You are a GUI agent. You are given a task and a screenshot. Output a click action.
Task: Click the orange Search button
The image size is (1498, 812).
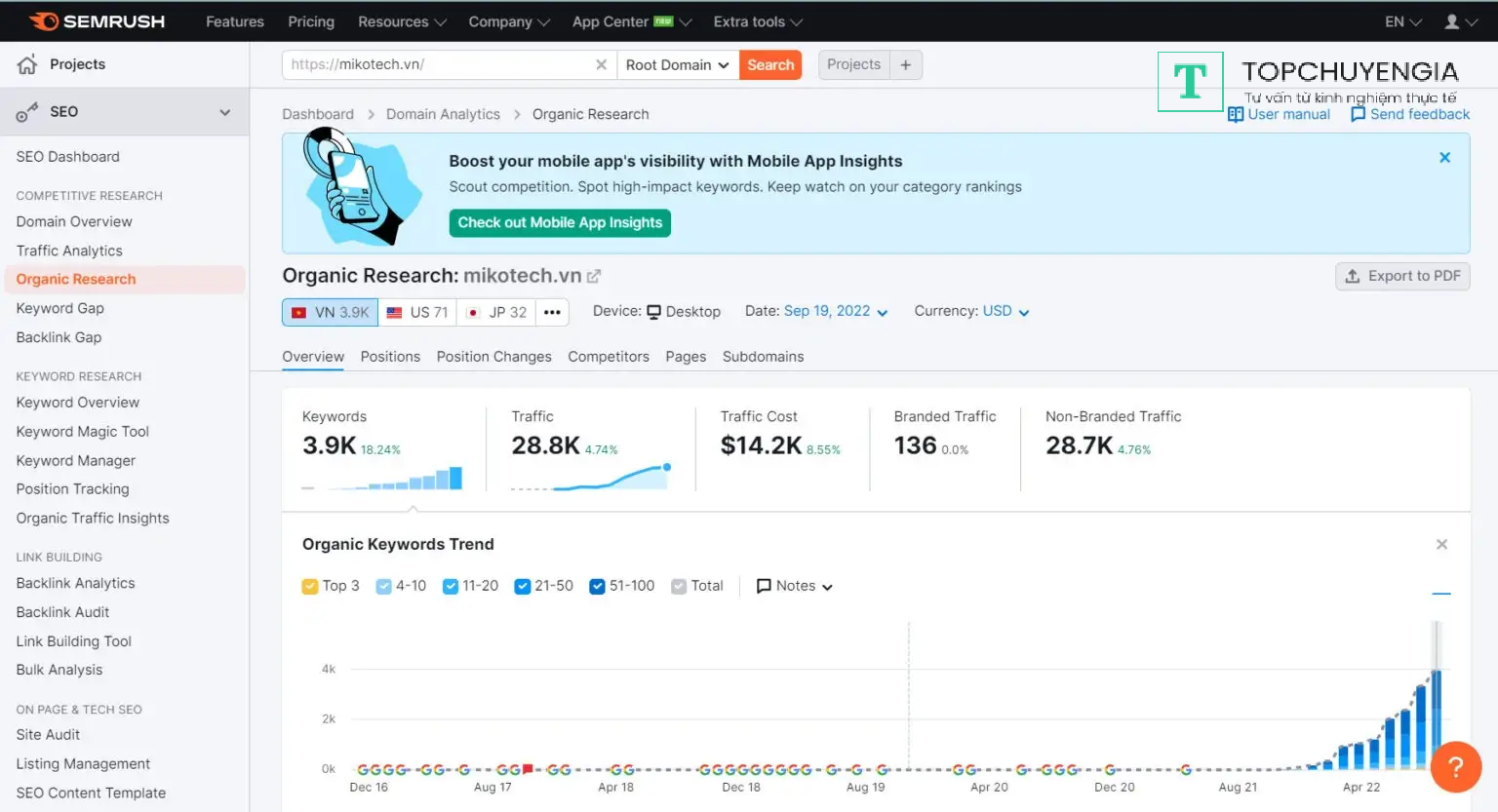[x=770, y=64]
